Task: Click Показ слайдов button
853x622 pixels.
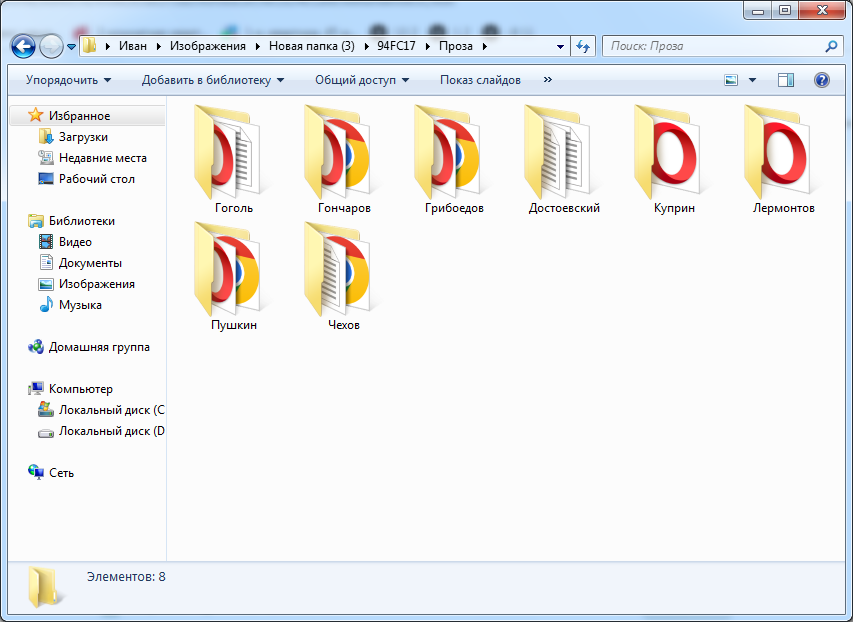Action: pos(480,80)
